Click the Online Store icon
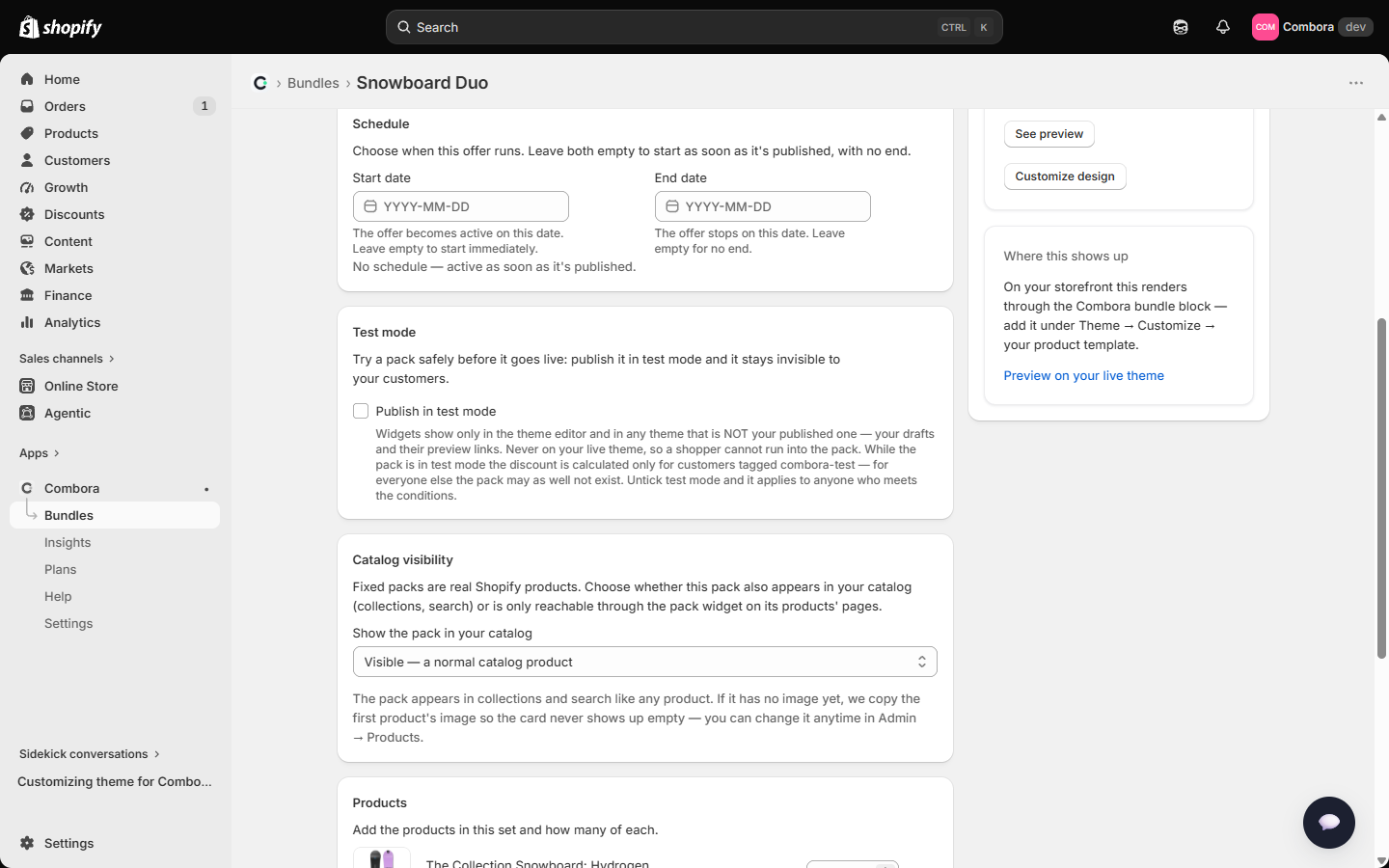Viewport: 1389px width, 868px height. (x=27, y=386)
